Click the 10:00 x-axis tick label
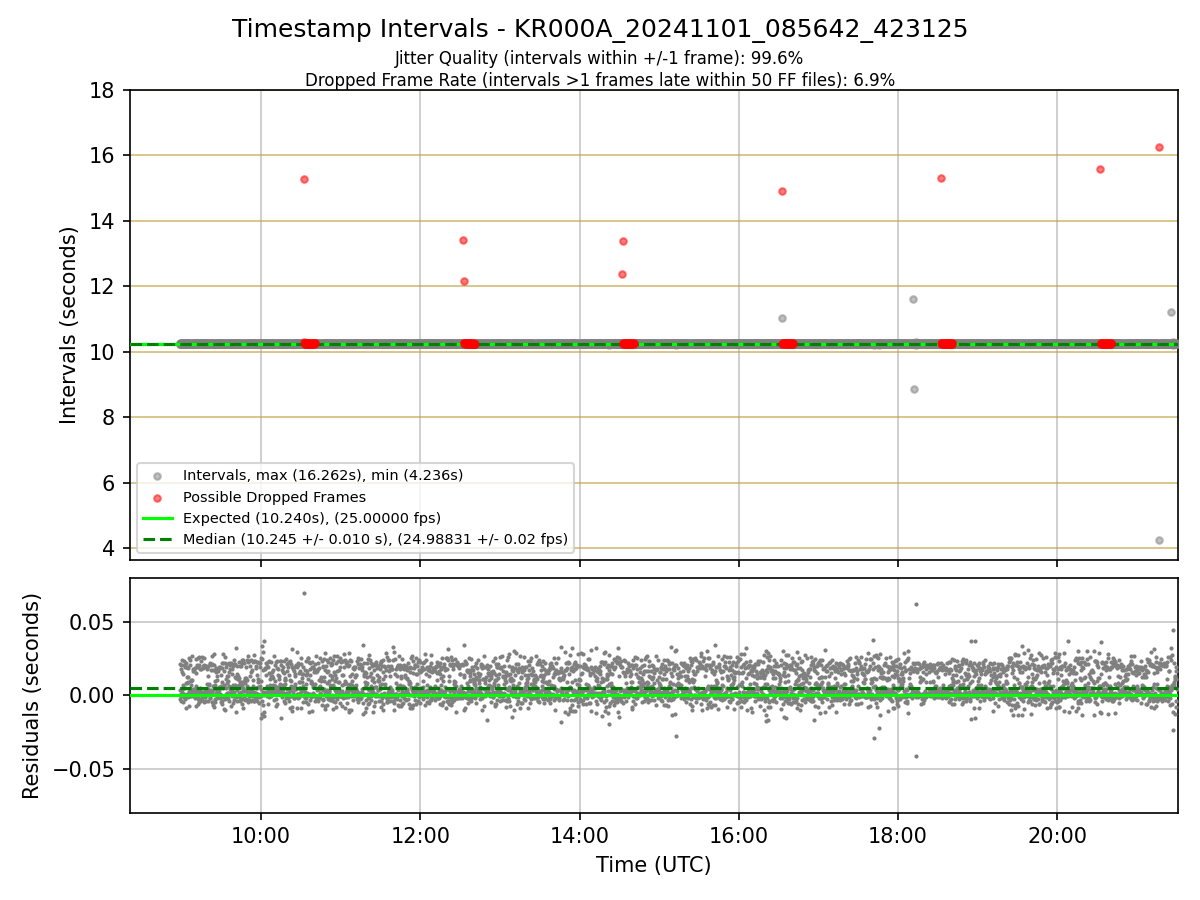This screenshot has width=1200, height=900. tap(261, 836)
